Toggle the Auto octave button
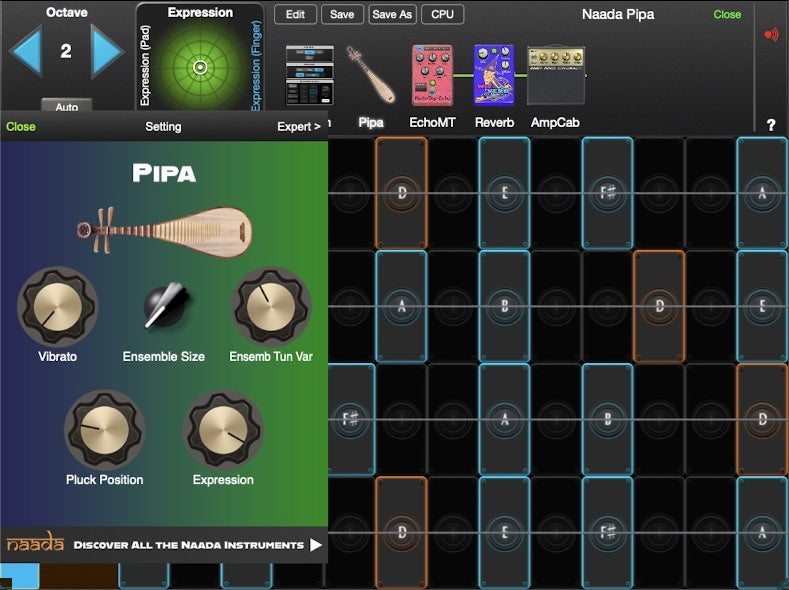The width and height of the screenshot is (789, 590). (x=66, y=105)
